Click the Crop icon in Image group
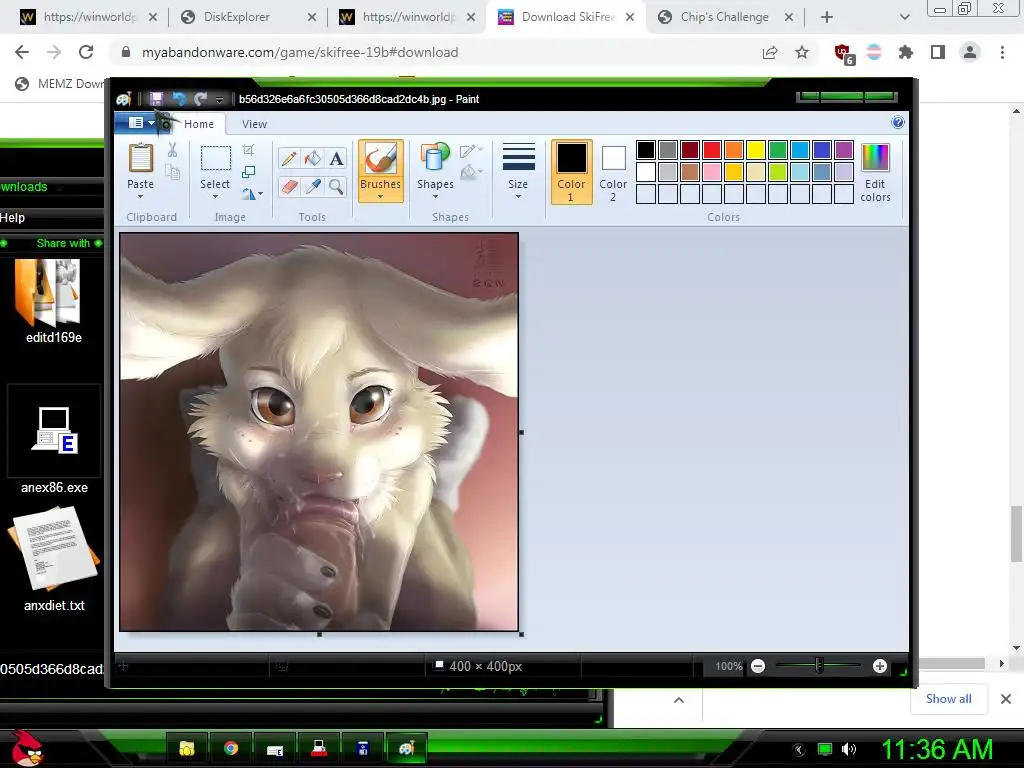Viewport: 1024px width, 768px height. [x=249, y=150]
